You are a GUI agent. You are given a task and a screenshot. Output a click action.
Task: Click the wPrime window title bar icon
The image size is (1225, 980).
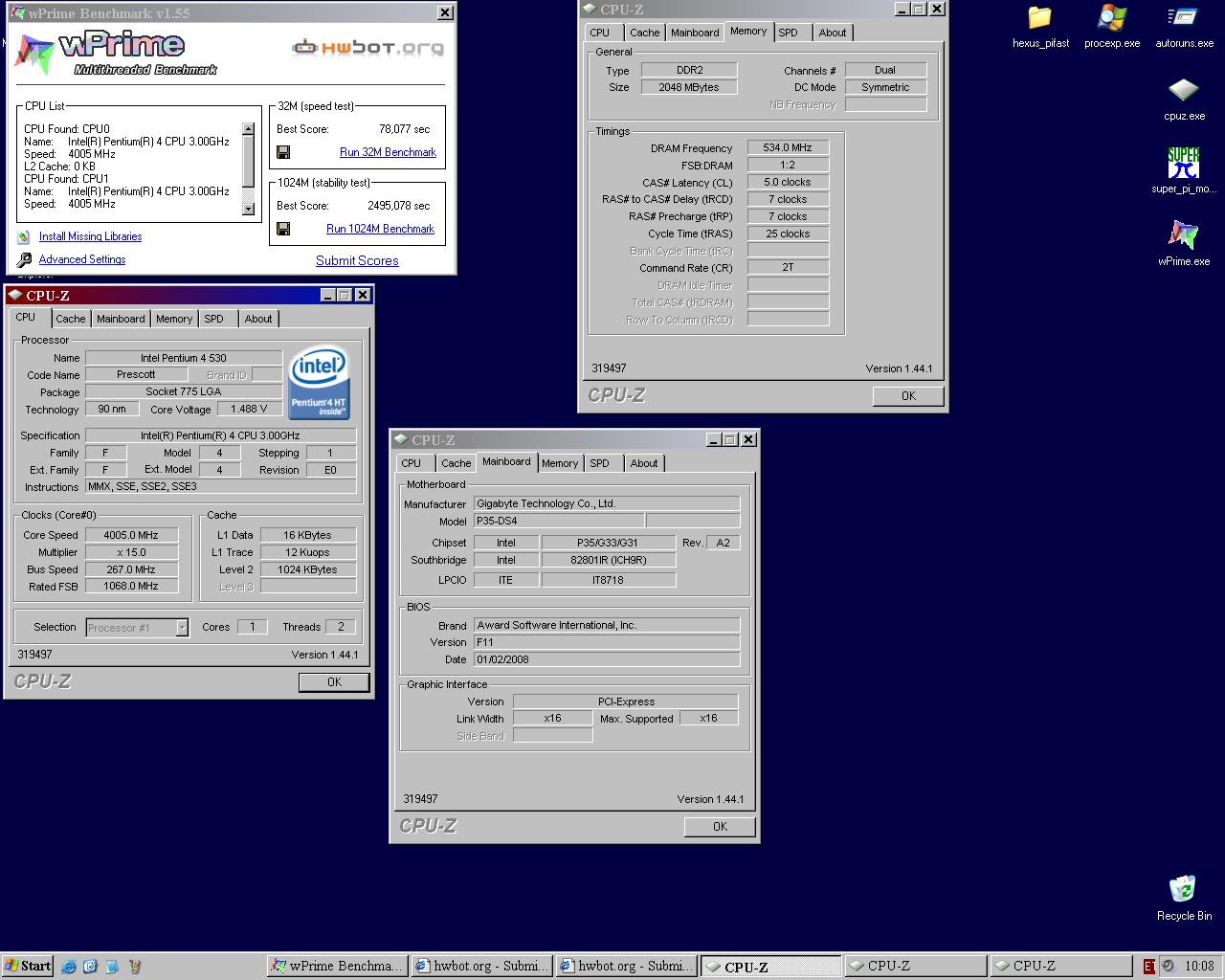point(17,12)
